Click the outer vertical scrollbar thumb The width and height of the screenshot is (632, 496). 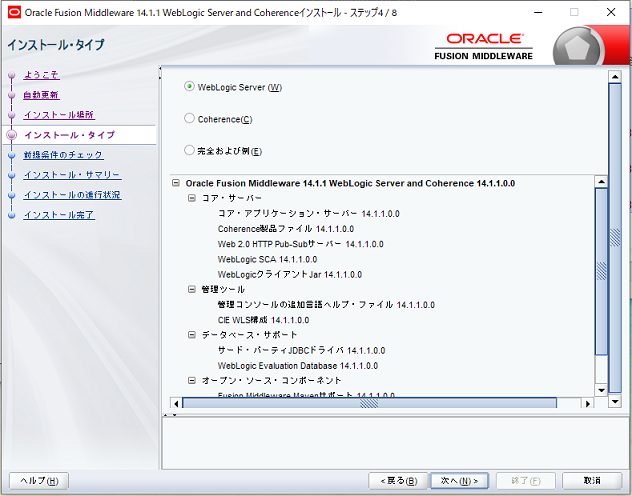(615, 238)
